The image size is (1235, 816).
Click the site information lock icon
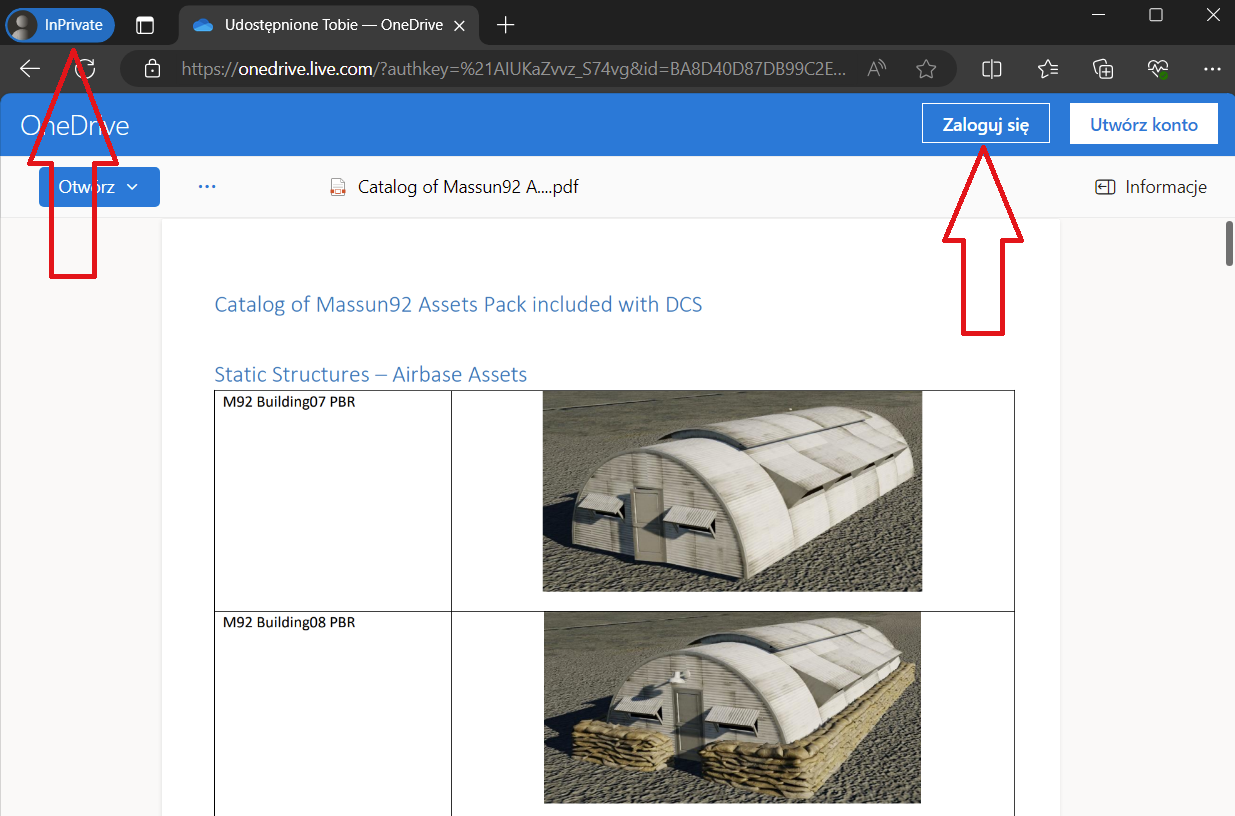152,68
